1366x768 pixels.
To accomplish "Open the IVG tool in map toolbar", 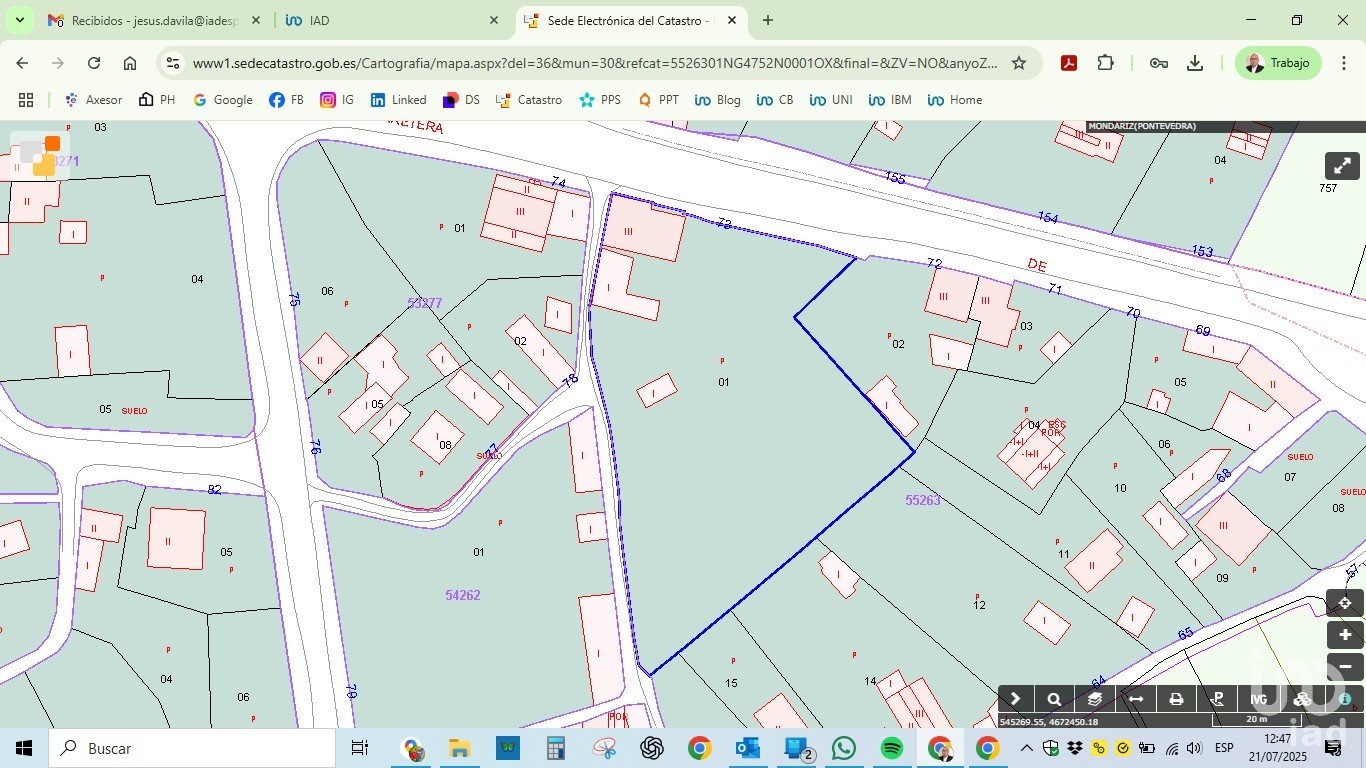I will [1259, 699].
